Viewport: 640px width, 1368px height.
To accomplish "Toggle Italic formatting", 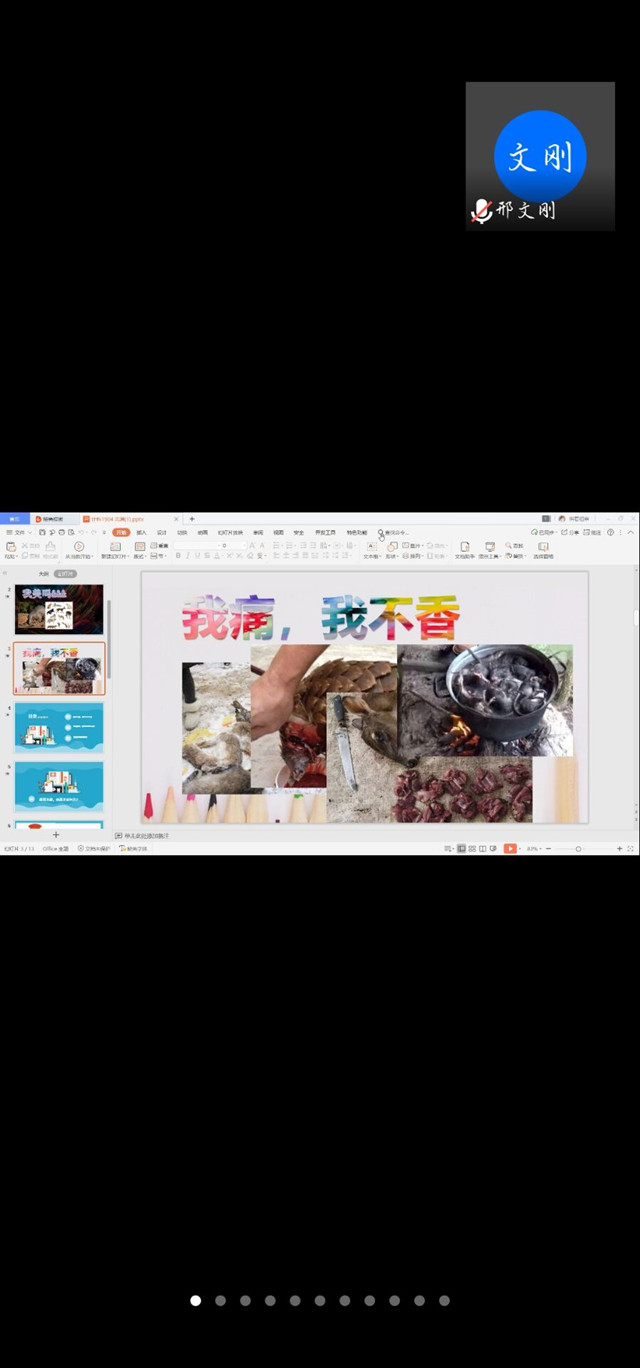I will tap(188, 555).
